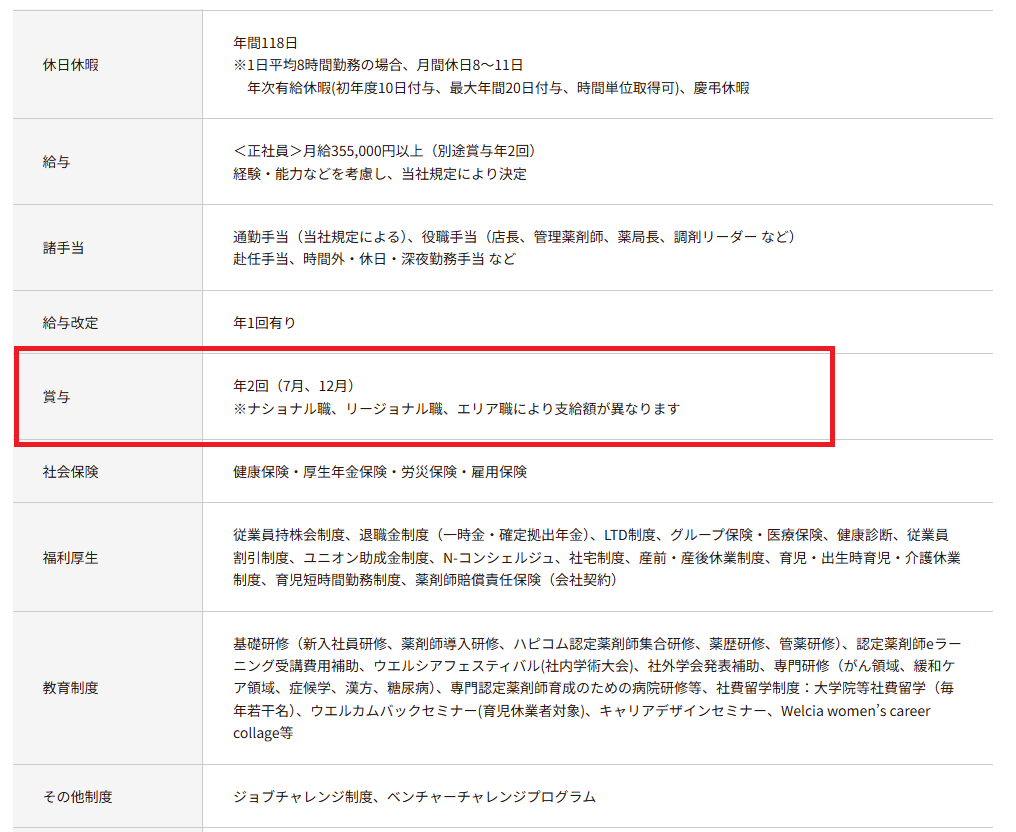Select the 社会保険 row header

coord(71,471)
